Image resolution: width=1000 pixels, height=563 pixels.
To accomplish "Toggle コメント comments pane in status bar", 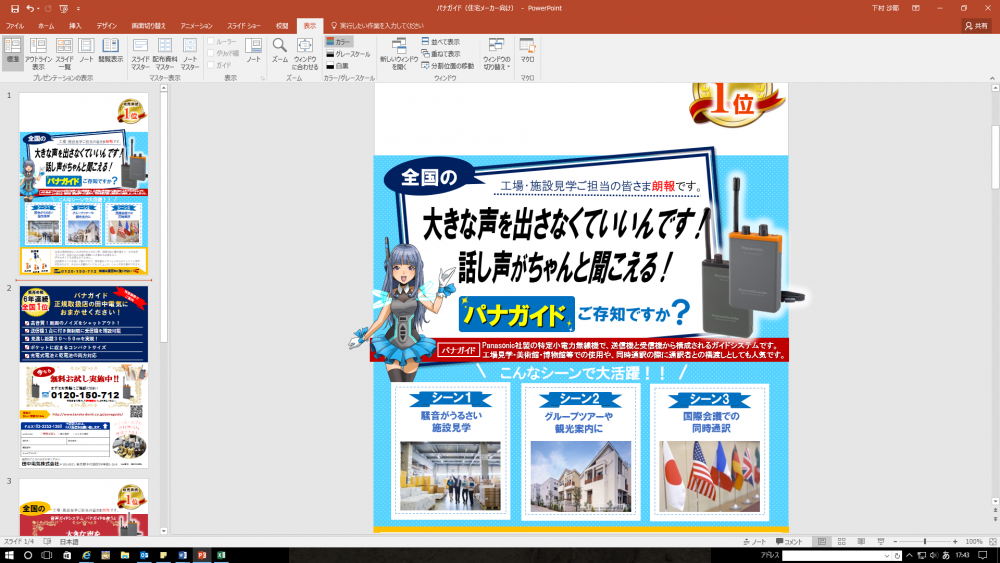I will pos(790,541).
